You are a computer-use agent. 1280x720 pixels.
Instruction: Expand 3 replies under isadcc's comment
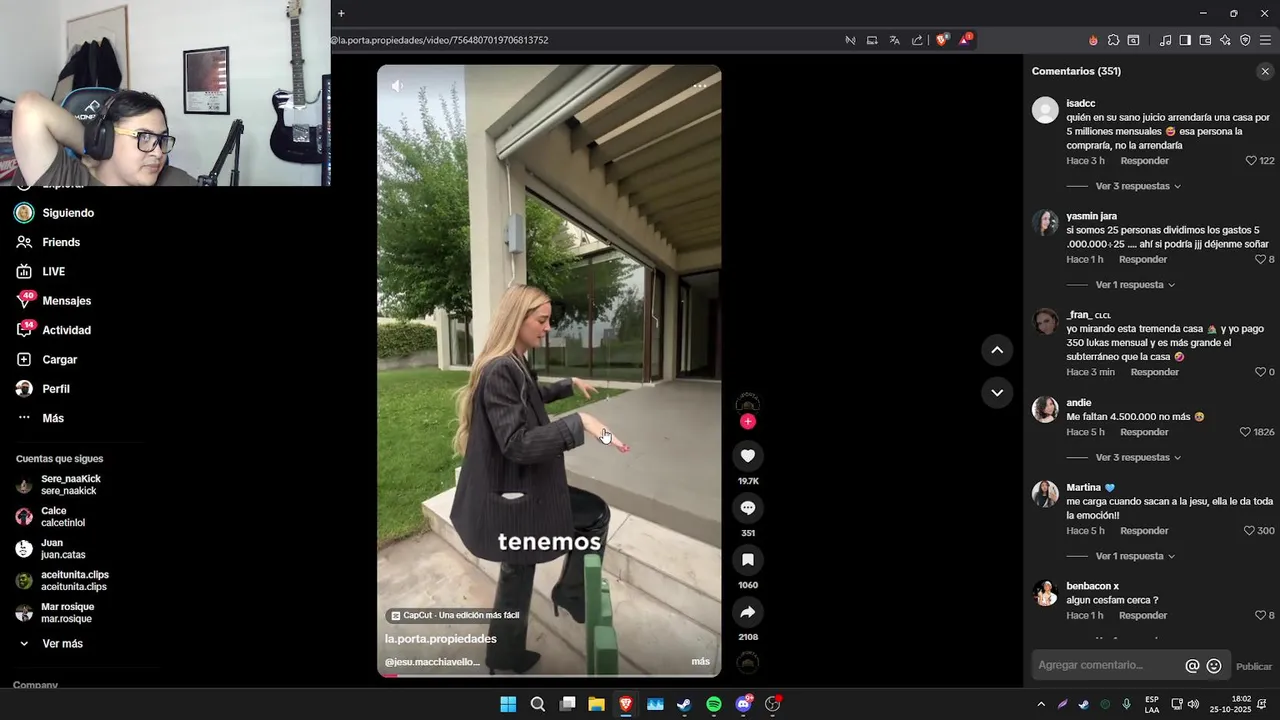(1138, 186)
